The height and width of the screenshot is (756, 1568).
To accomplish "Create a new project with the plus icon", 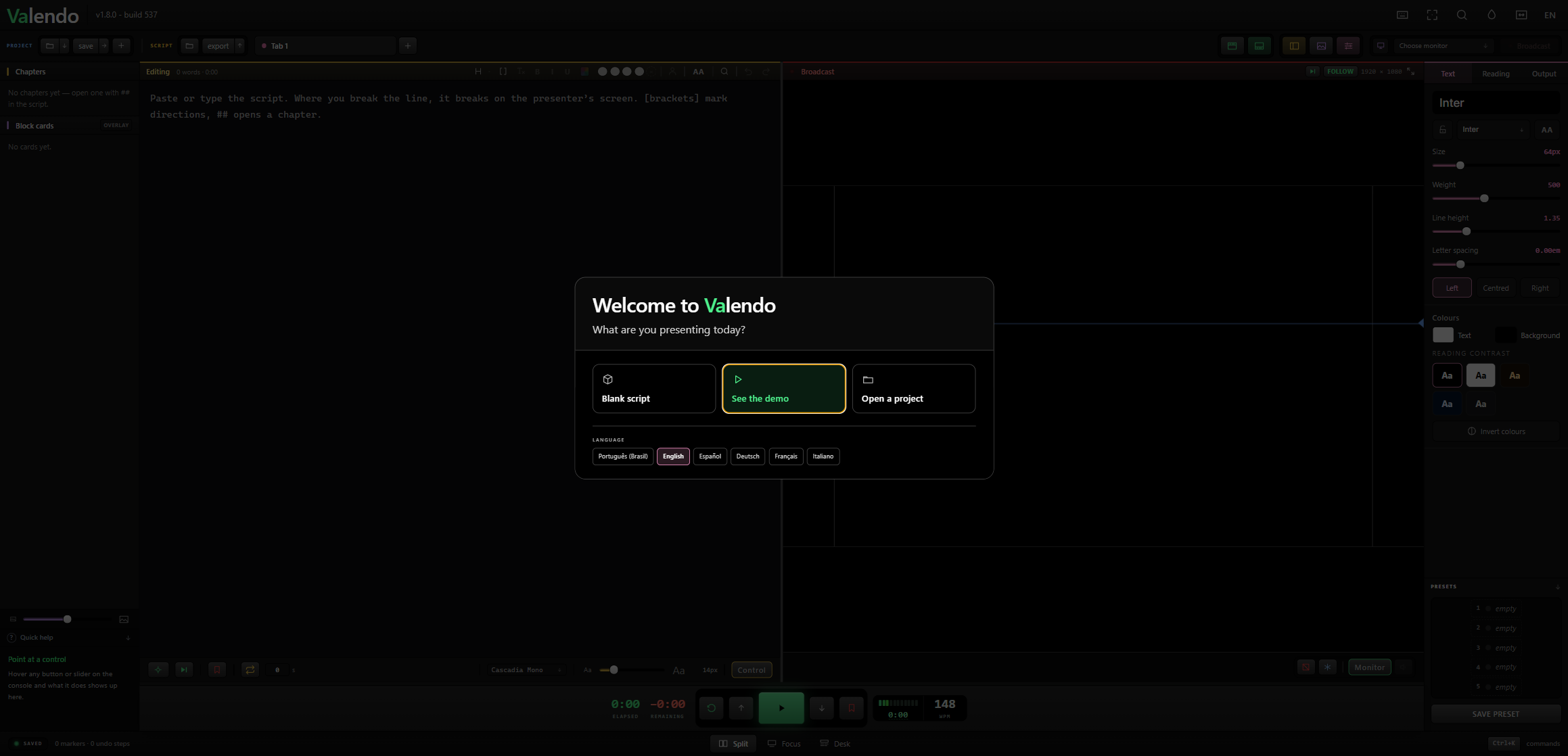I will (121, 46).
